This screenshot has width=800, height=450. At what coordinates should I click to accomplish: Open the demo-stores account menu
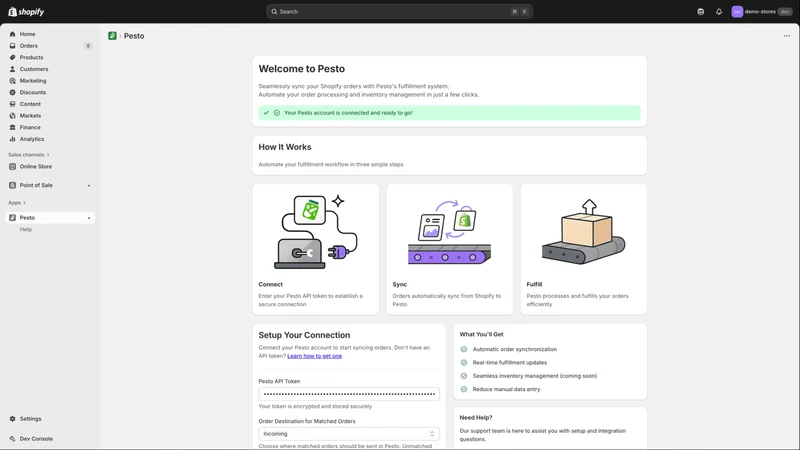762,12
